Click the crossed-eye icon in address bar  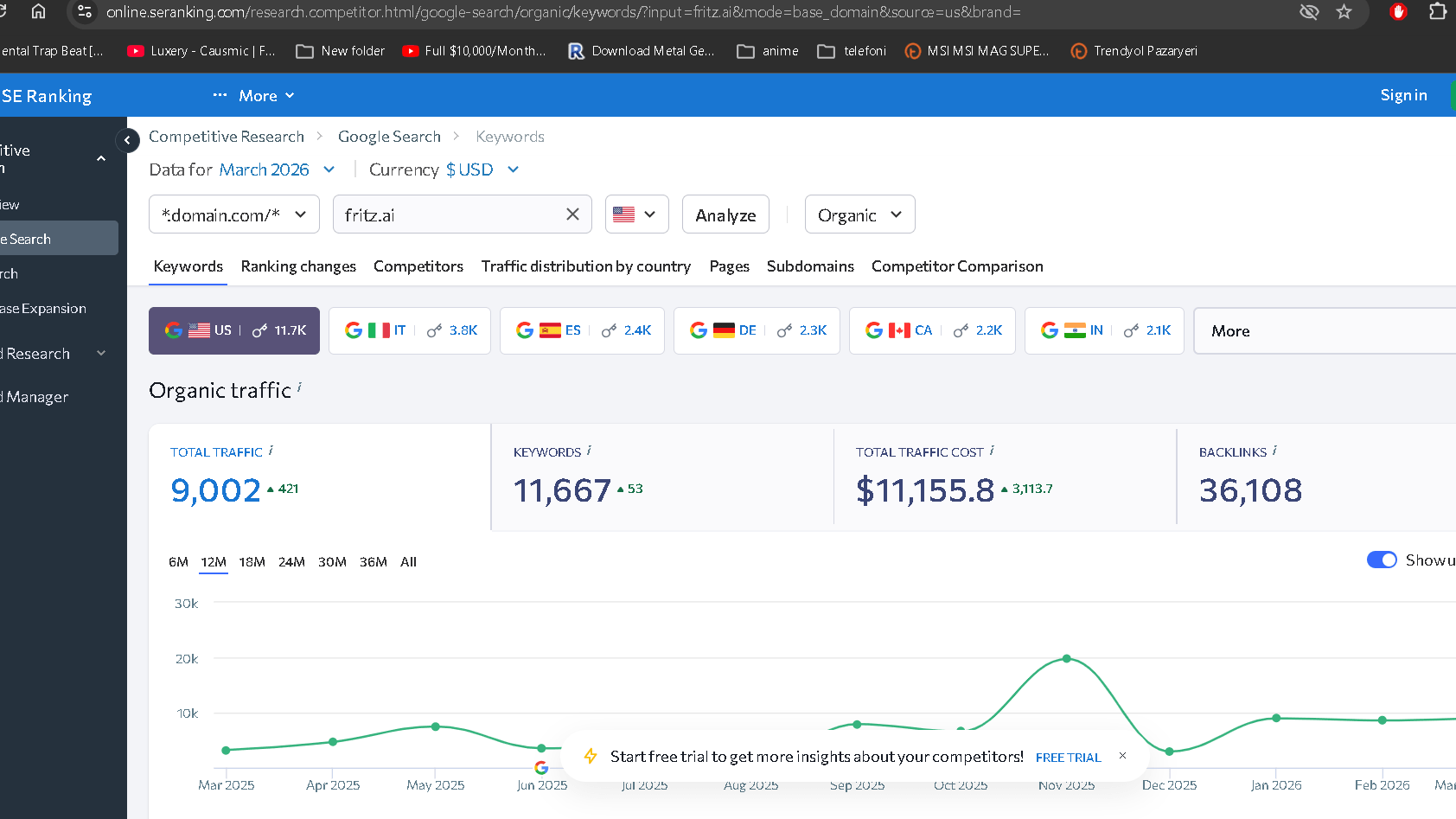point(1309,12)
